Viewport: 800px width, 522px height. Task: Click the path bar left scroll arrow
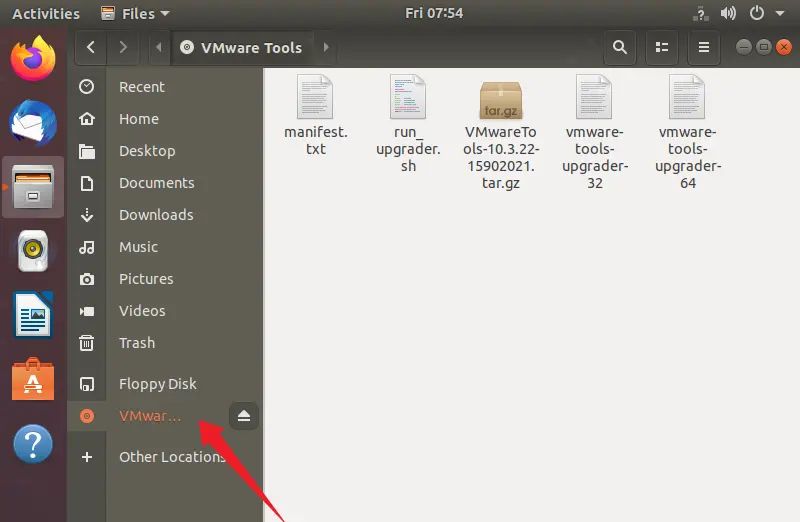click(x=159, y=47)
